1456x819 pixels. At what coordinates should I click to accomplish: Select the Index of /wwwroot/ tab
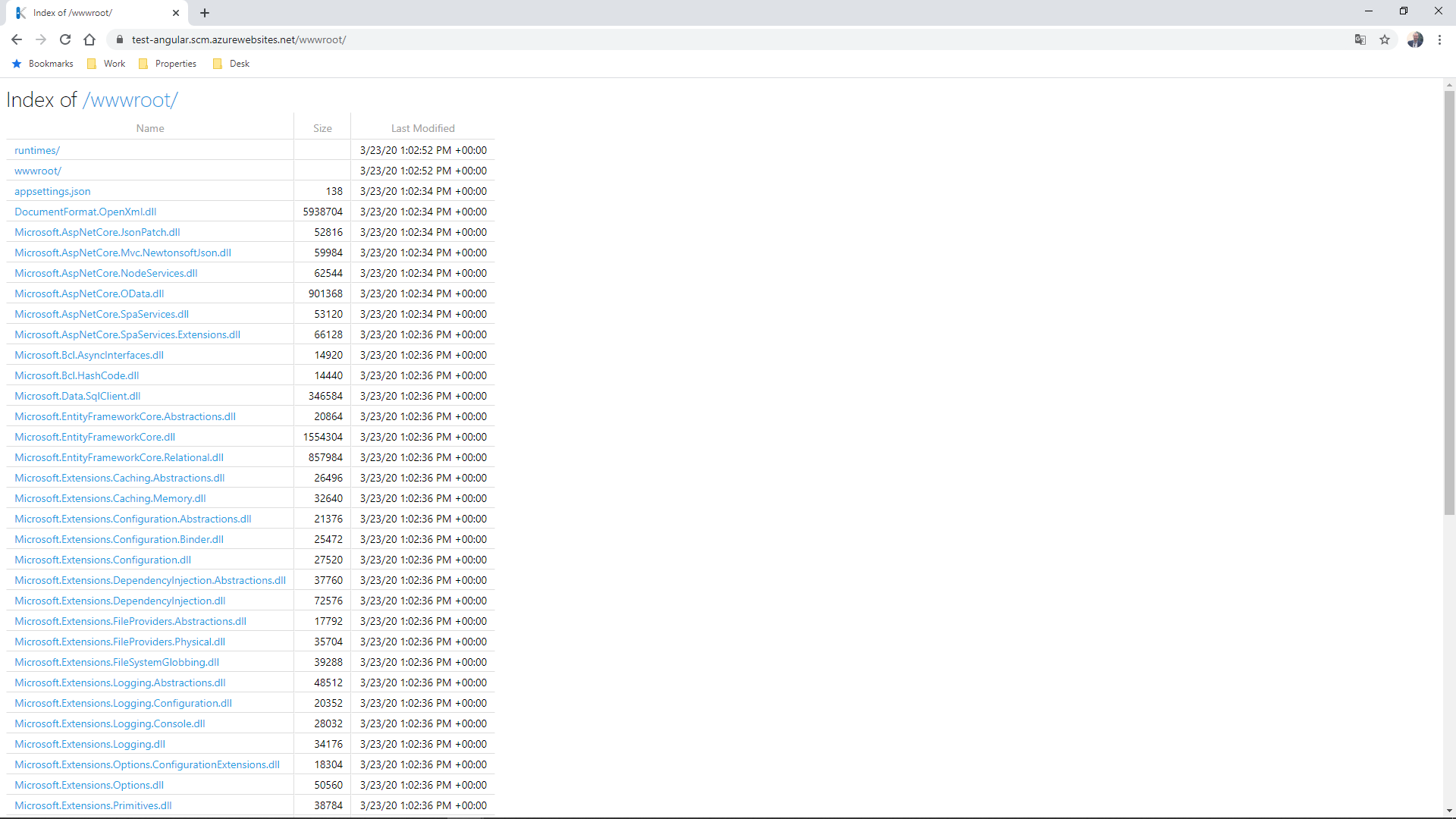(x=97, y=13)
